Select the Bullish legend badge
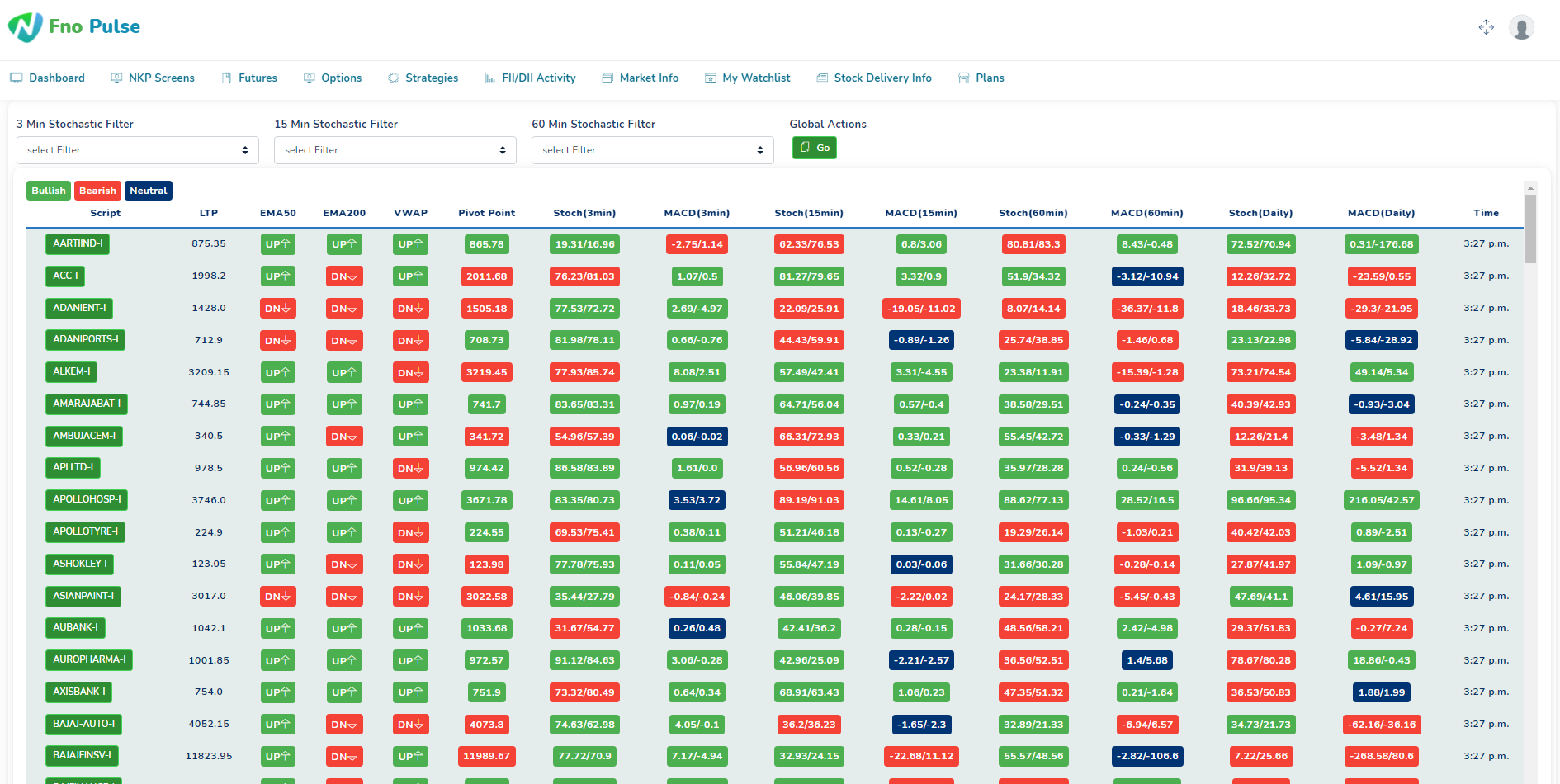 (x=49, y=191)
